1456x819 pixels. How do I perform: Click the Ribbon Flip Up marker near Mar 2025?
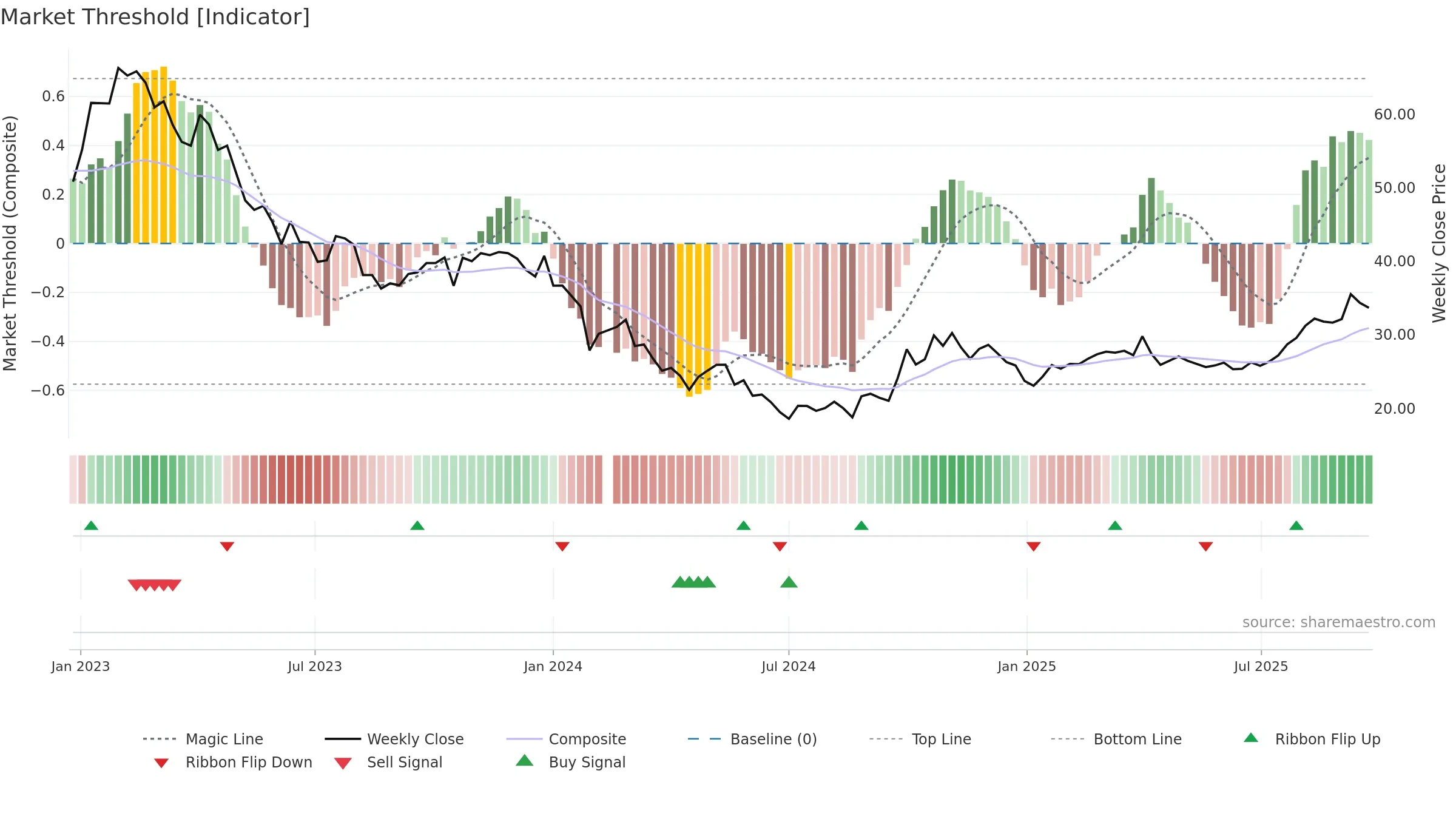pyautogui.click(x=1115, y=525)
